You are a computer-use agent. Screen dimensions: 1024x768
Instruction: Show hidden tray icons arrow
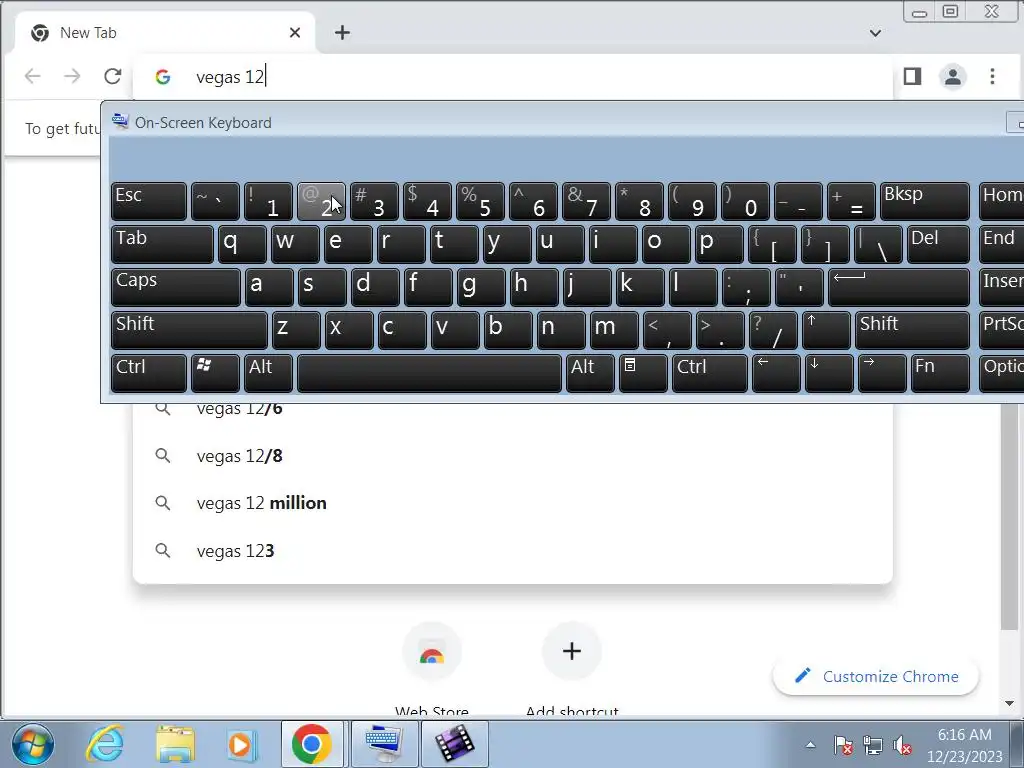[810, 744]
